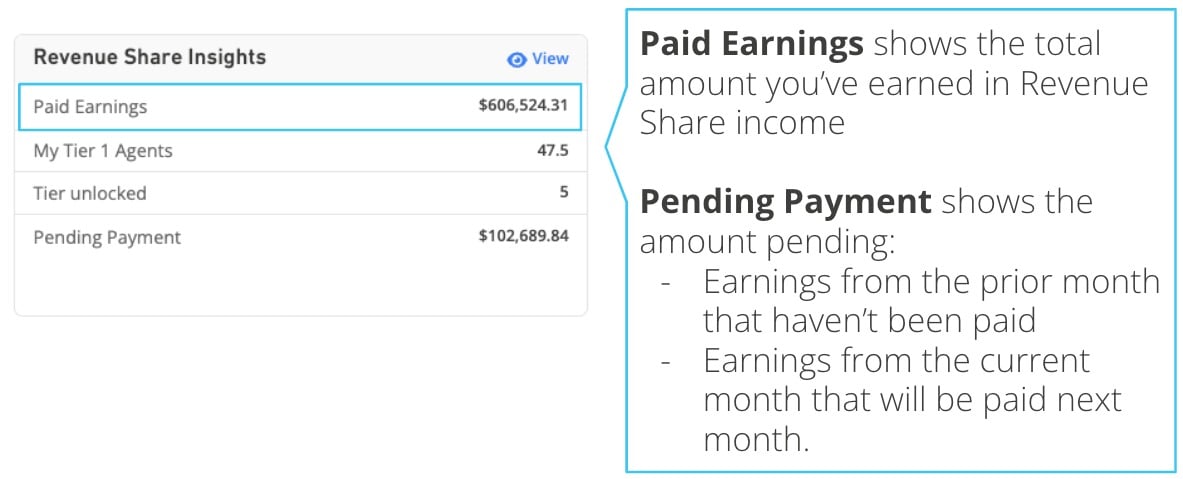Click the Tier unlocked value of 5
This screenshot has height=479, width=1183.
pos(564,192)
